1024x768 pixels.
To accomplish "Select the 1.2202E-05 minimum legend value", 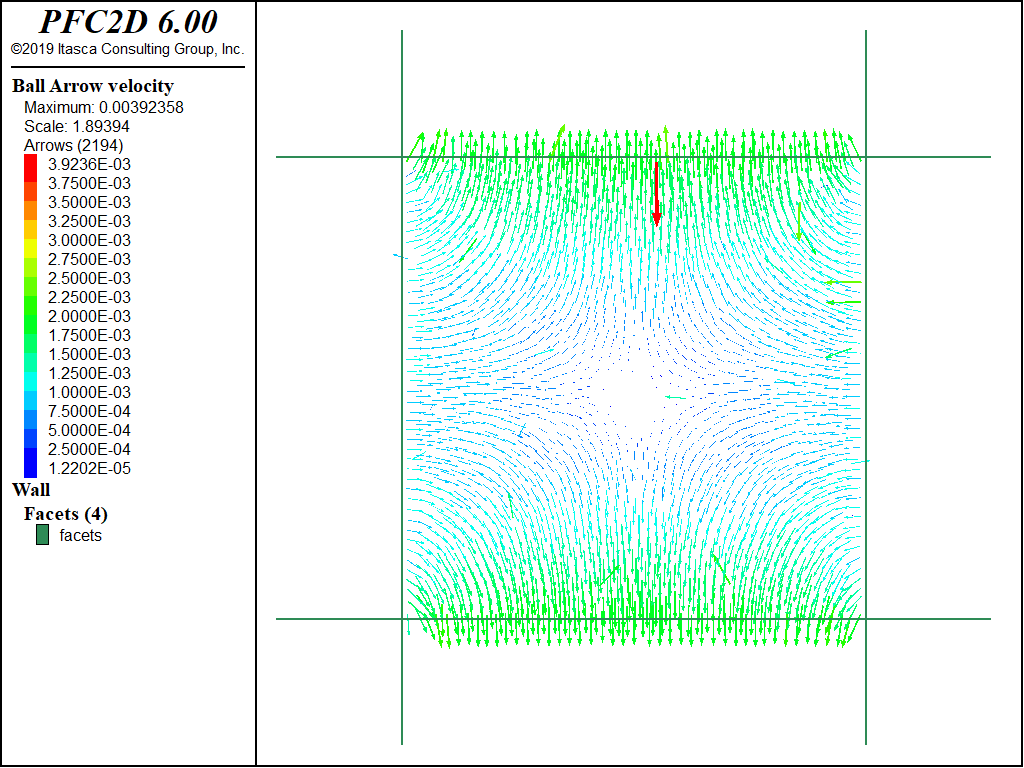I will (x=89, y=468).
